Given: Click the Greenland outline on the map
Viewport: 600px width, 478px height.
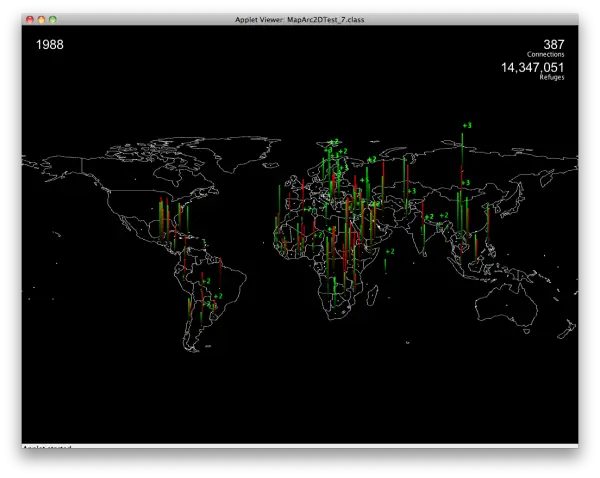Looking at the screenshot, I should (240, 152).
